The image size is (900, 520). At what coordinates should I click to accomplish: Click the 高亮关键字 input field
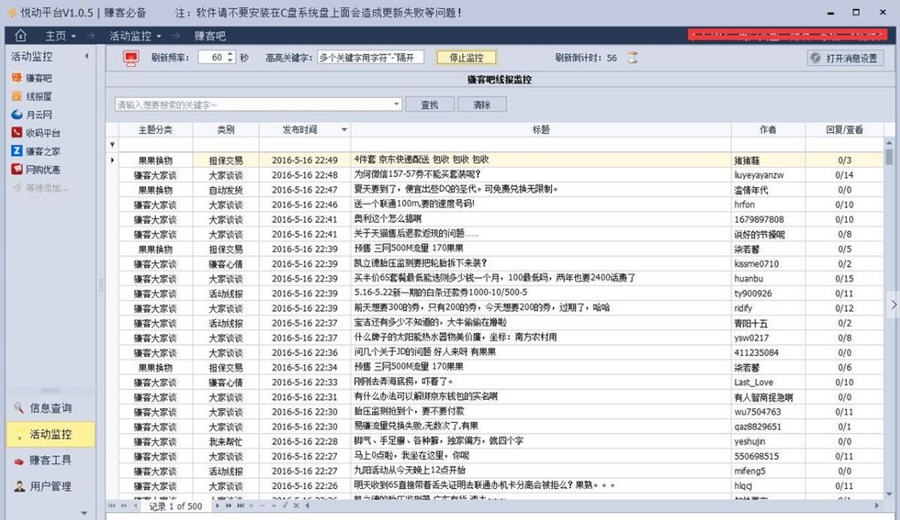tap(370, 57)
